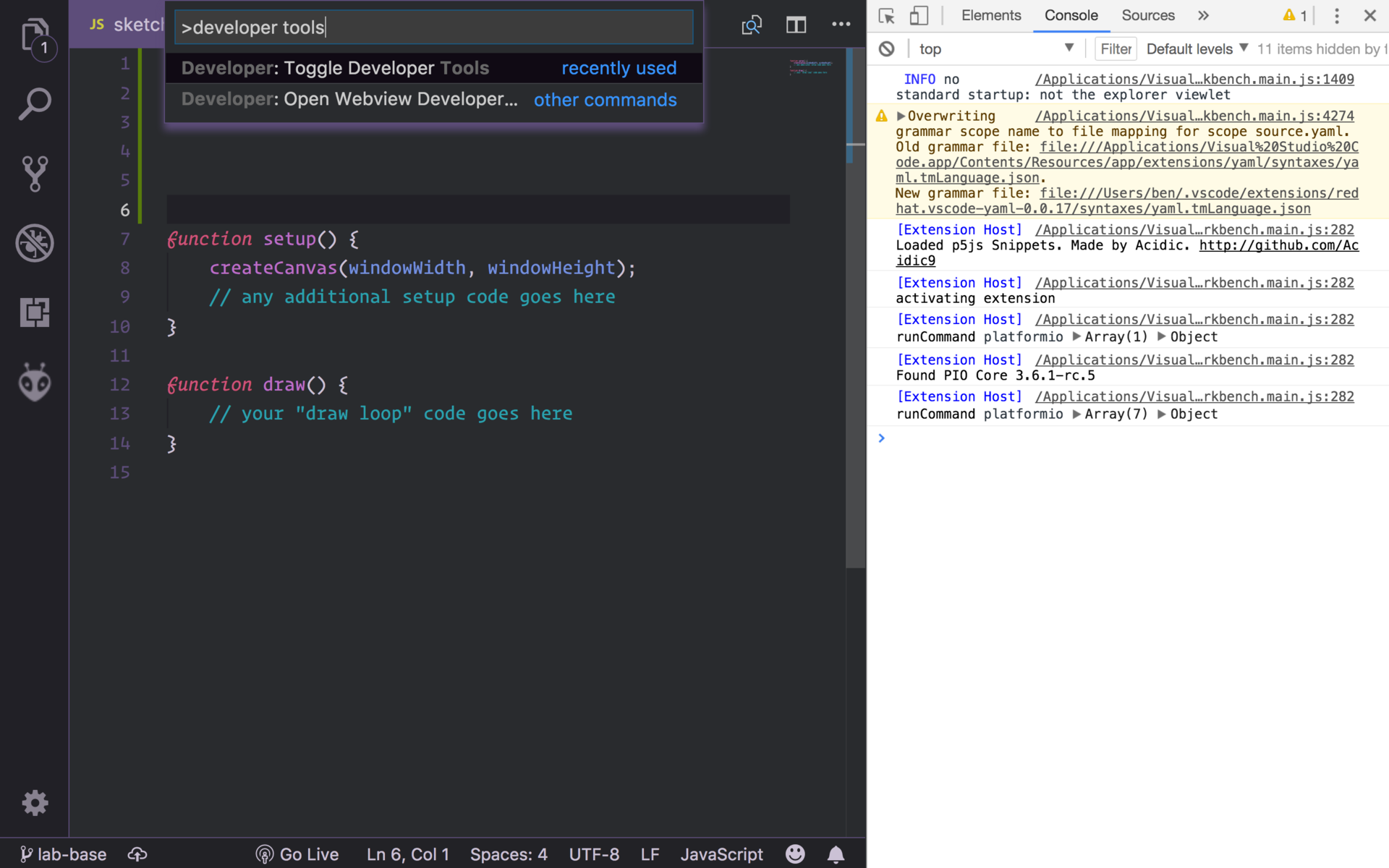Open source link beside Found PIO Core

1194,360
